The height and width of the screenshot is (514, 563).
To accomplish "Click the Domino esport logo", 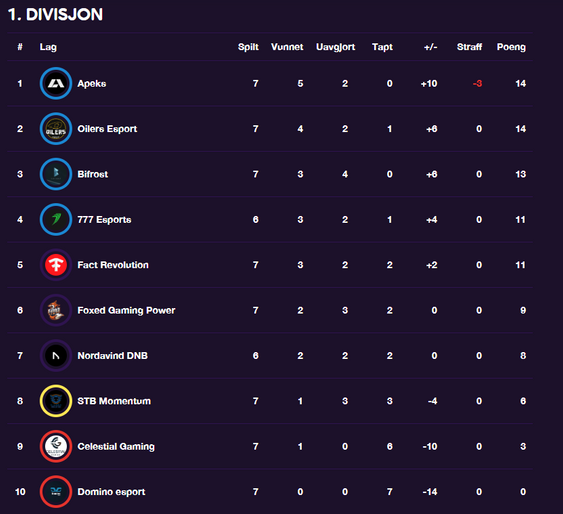I will pyautogui.click(x=56, y=492).
